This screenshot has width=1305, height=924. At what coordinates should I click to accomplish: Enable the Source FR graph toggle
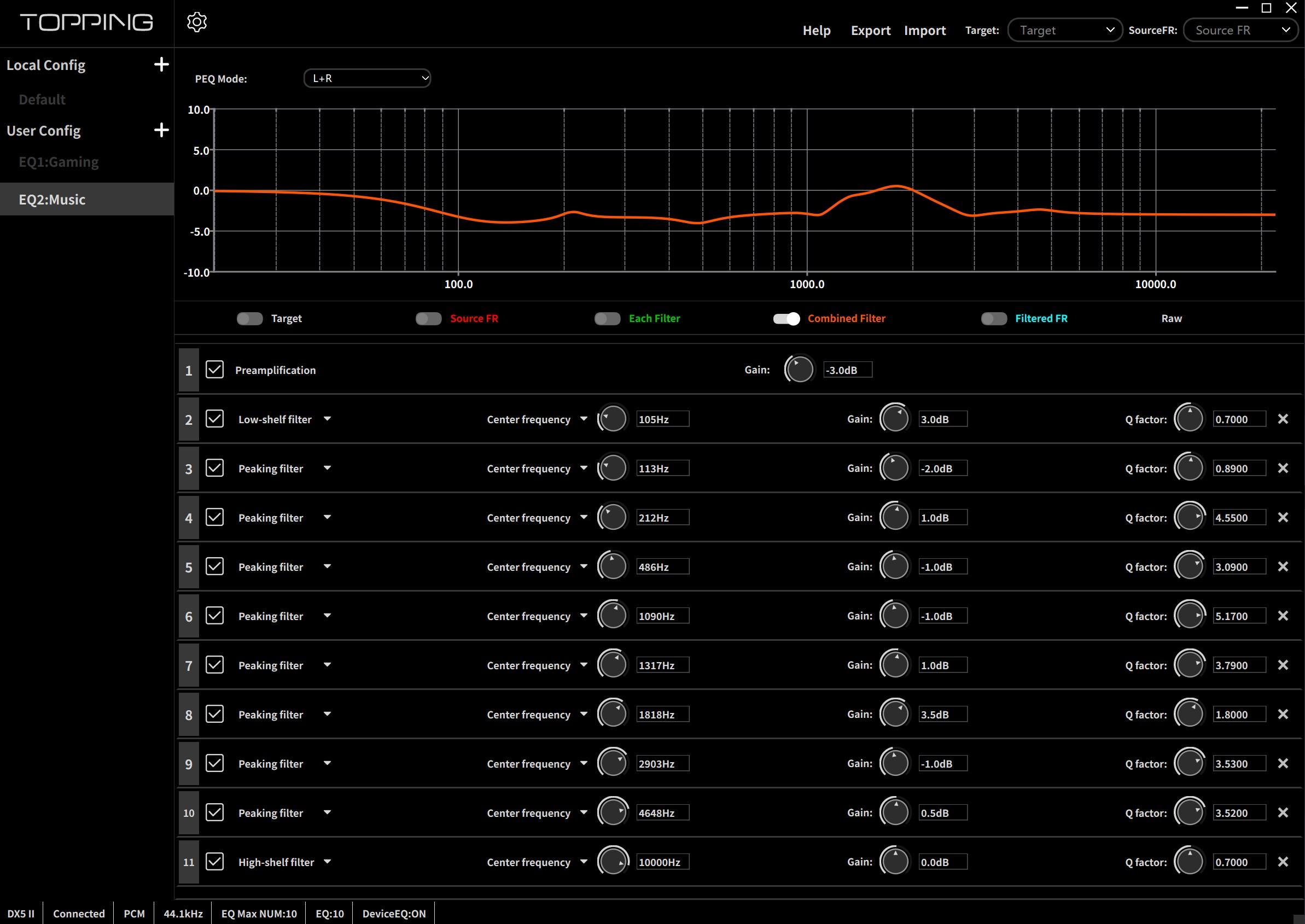429,319
